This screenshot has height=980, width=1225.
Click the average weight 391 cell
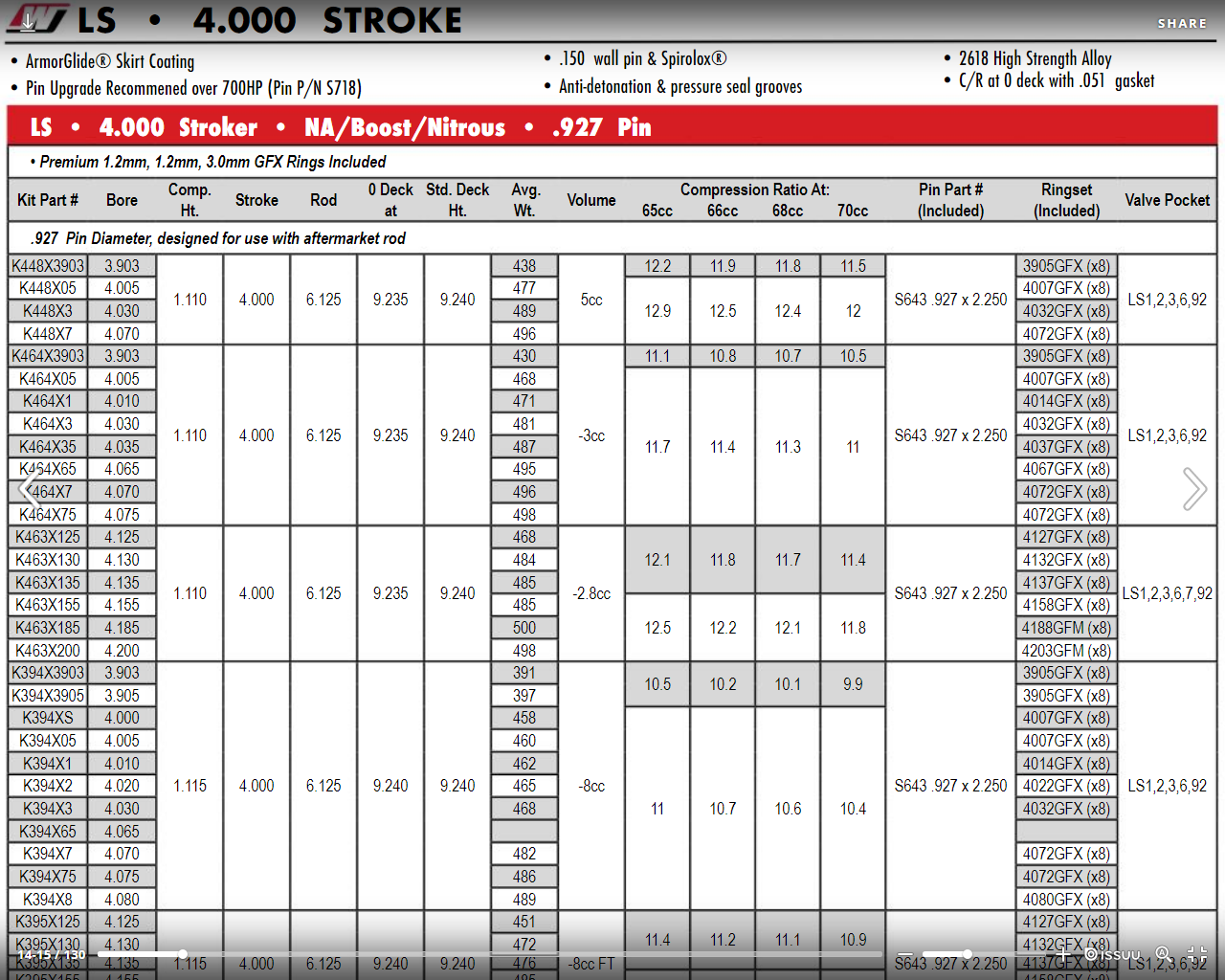point(524,673)
